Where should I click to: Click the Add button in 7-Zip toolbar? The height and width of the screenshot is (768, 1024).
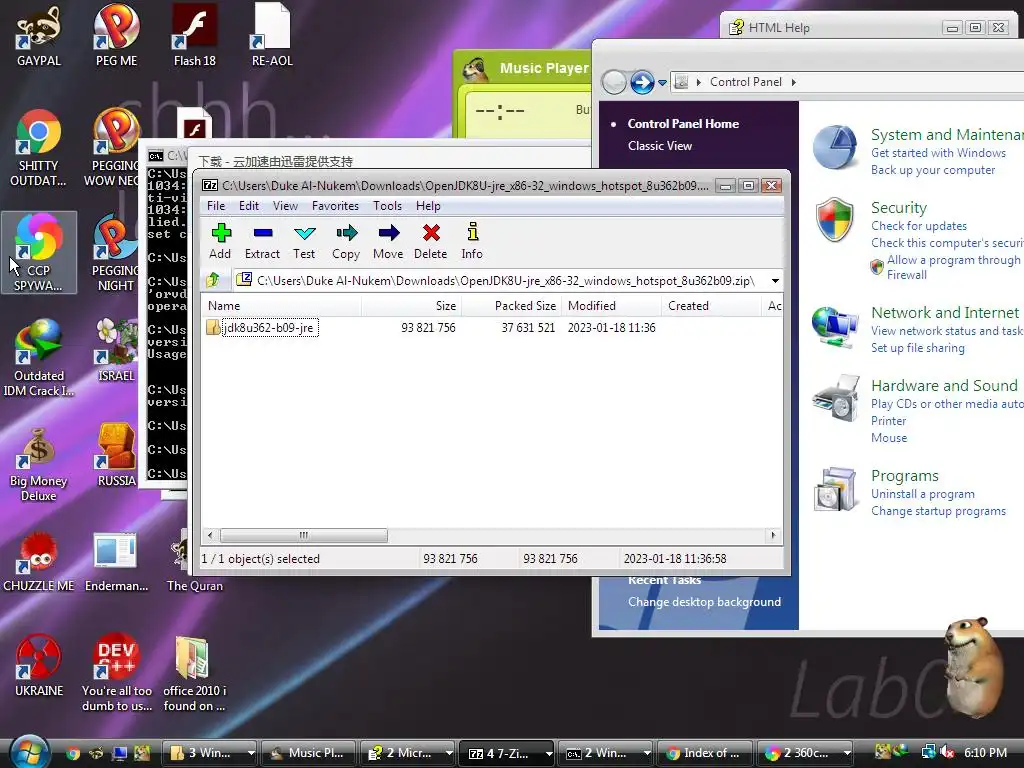(x=221, y=241)
